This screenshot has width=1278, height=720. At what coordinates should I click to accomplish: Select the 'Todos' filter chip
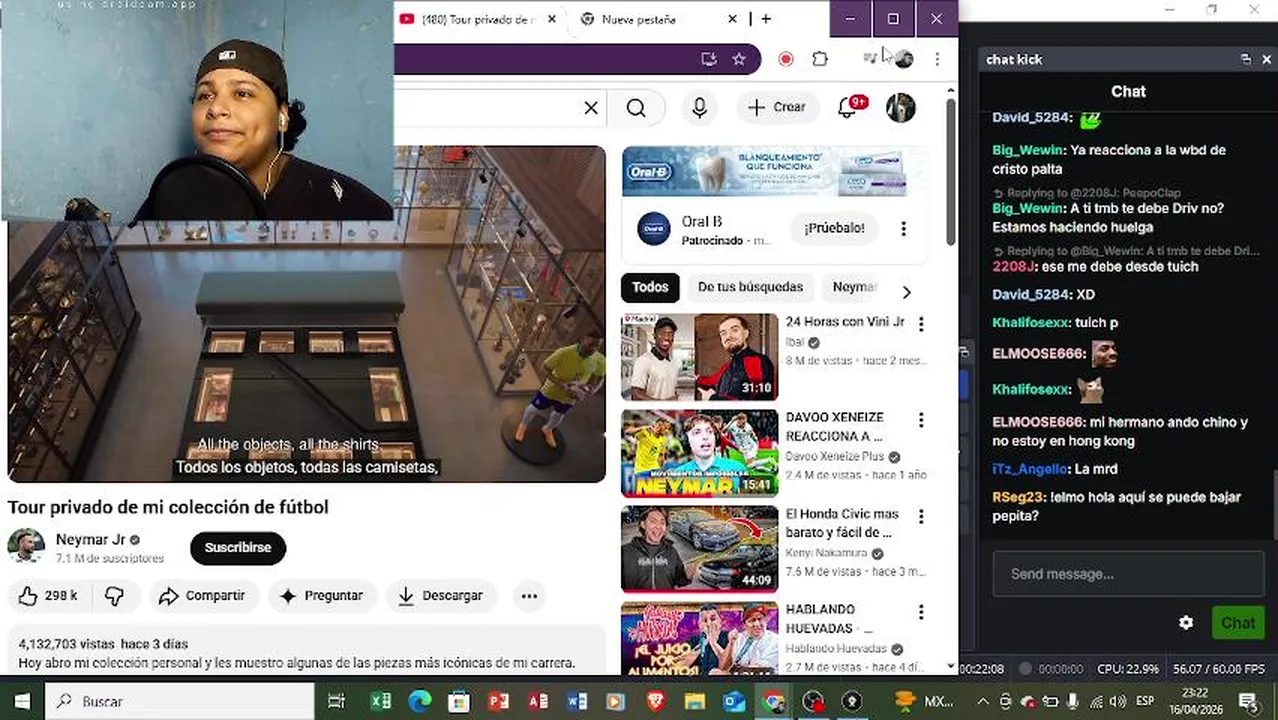click(650, 287)
